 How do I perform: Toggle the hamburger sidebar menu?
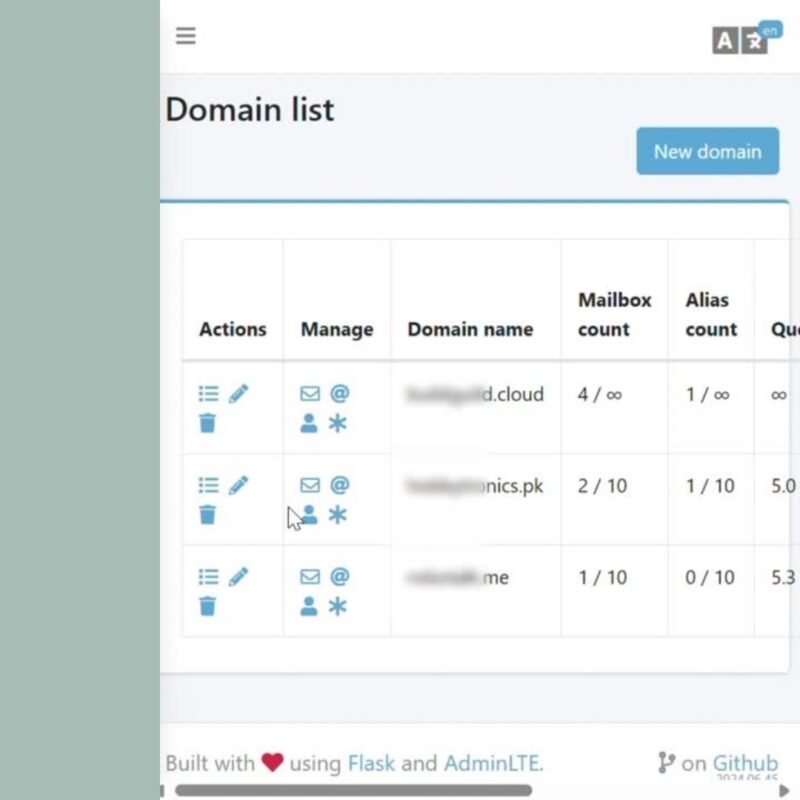[185, 36]
